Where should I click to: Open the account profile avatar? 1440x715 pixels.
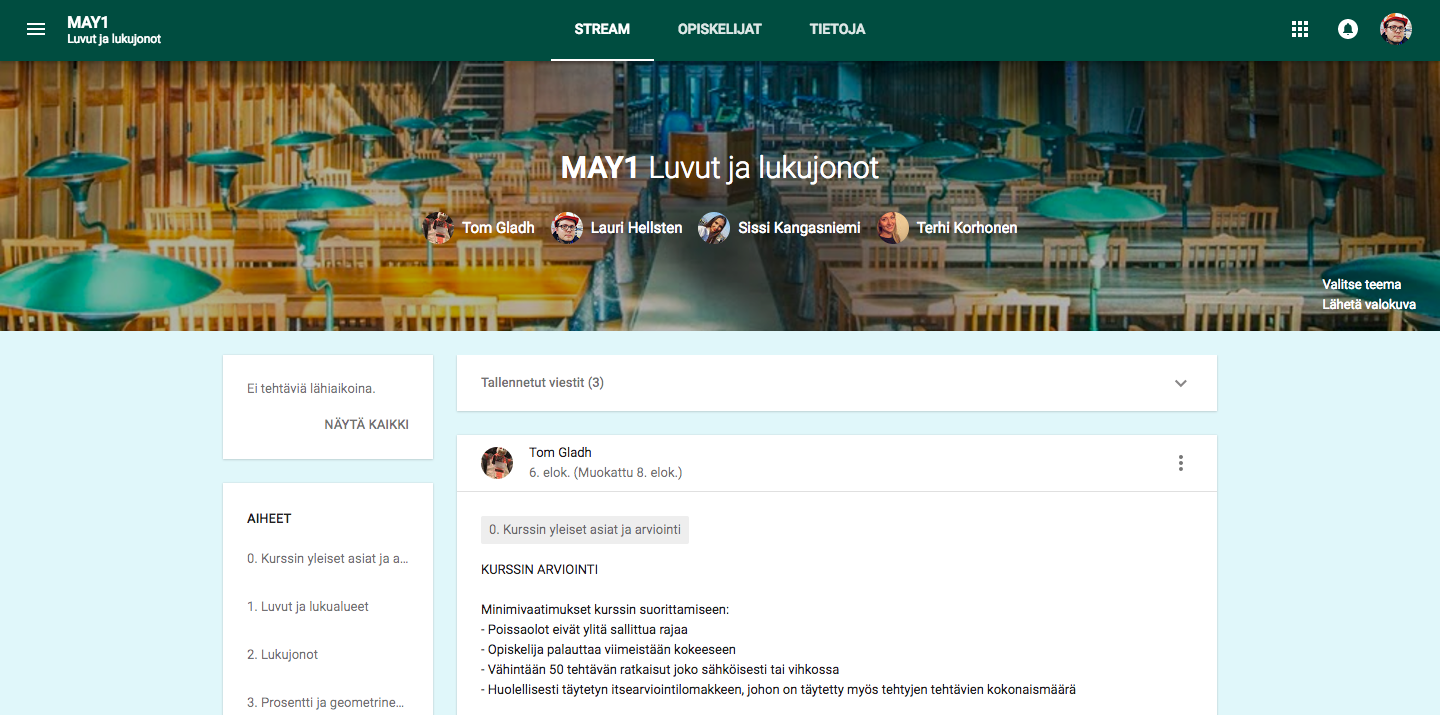(x=1396, y=29)
